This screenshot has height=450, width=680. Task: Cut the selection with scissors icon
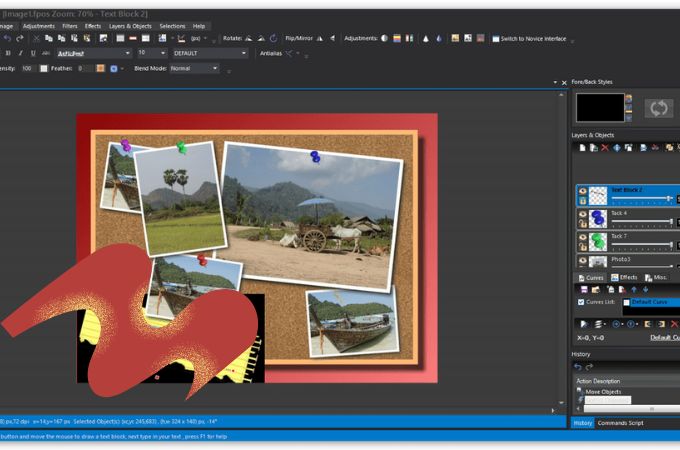click(x=36, y=39)
